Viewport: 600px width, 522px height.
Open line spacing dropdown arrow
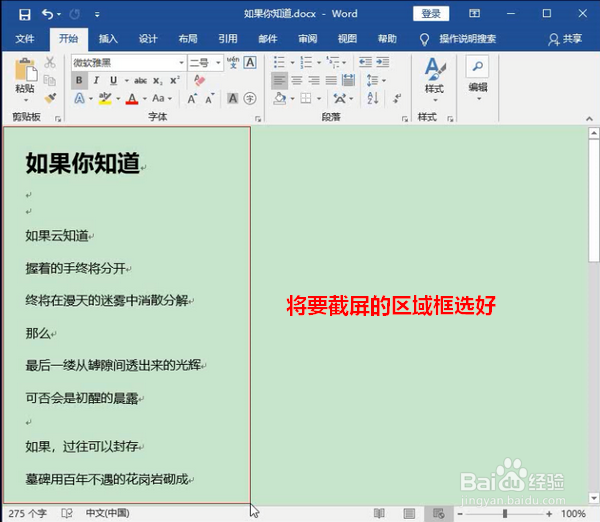coord(384,81)
